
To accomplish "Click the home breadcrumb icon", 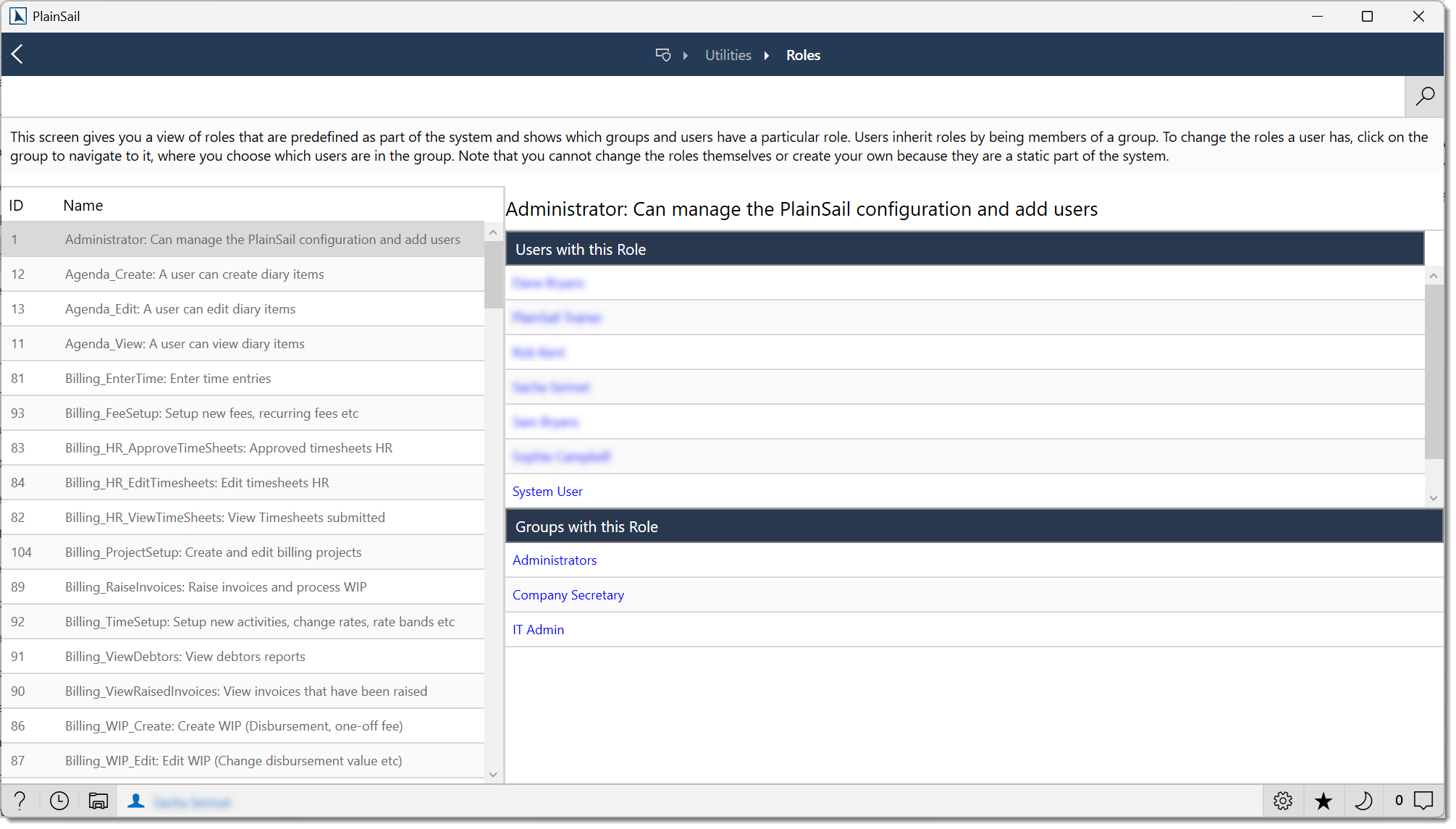I will (x=662, y=54).
